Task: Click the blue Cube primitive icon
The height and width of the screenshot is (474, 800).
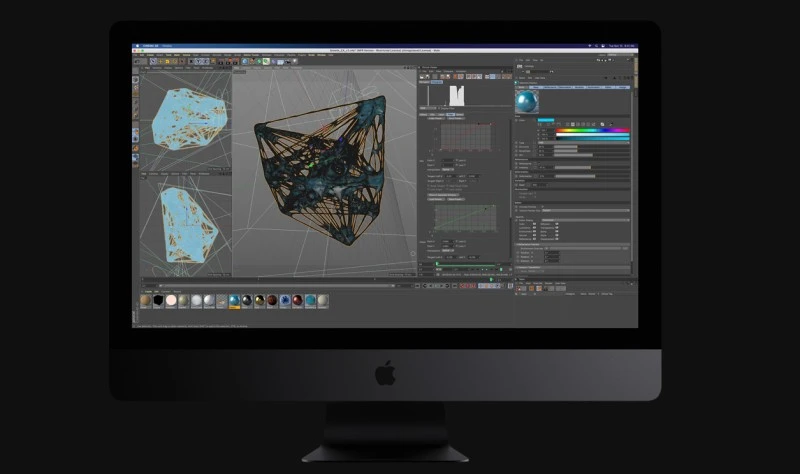Action: click(245, 61)
